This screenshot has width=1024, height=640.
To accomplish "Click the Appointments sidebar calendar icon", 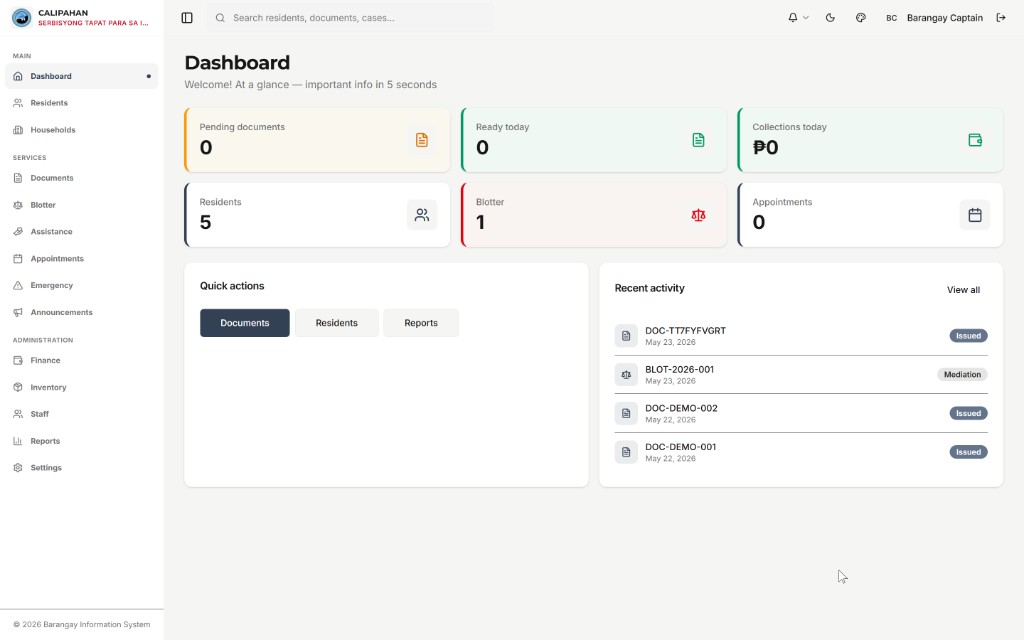I will pyautogui.click(x=18, y=259).
